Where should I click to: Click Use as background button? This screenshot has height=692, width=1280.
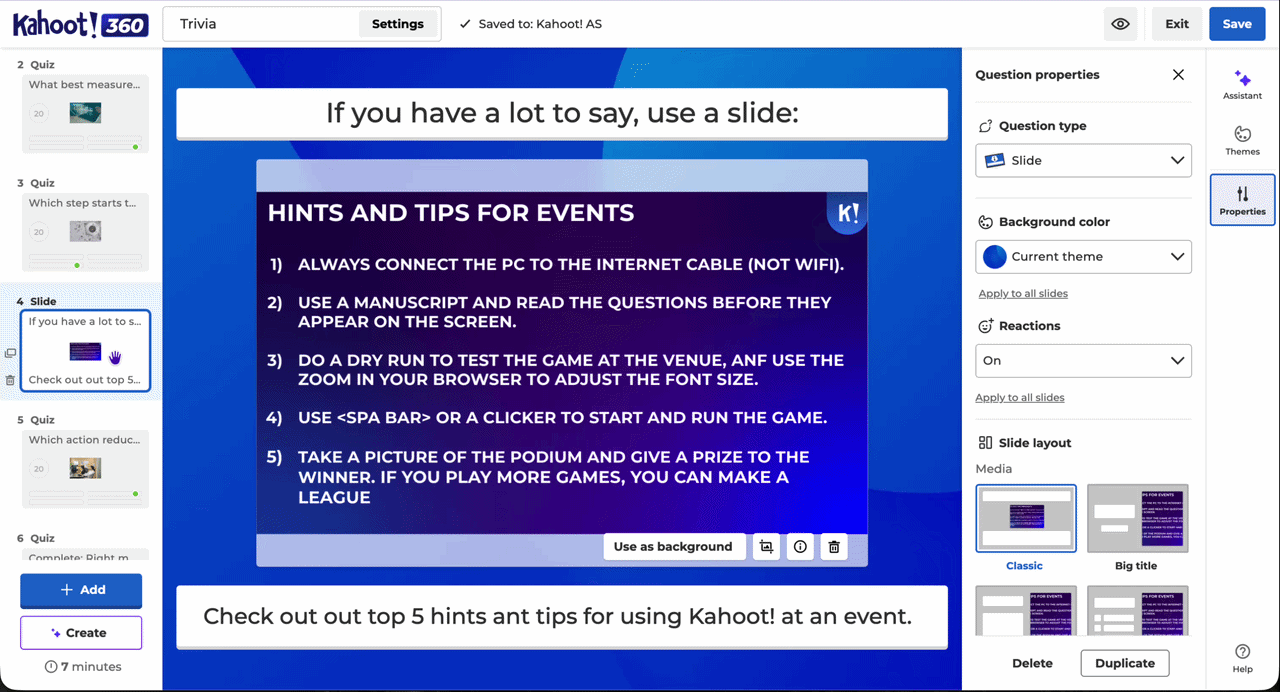coord(673,547)
